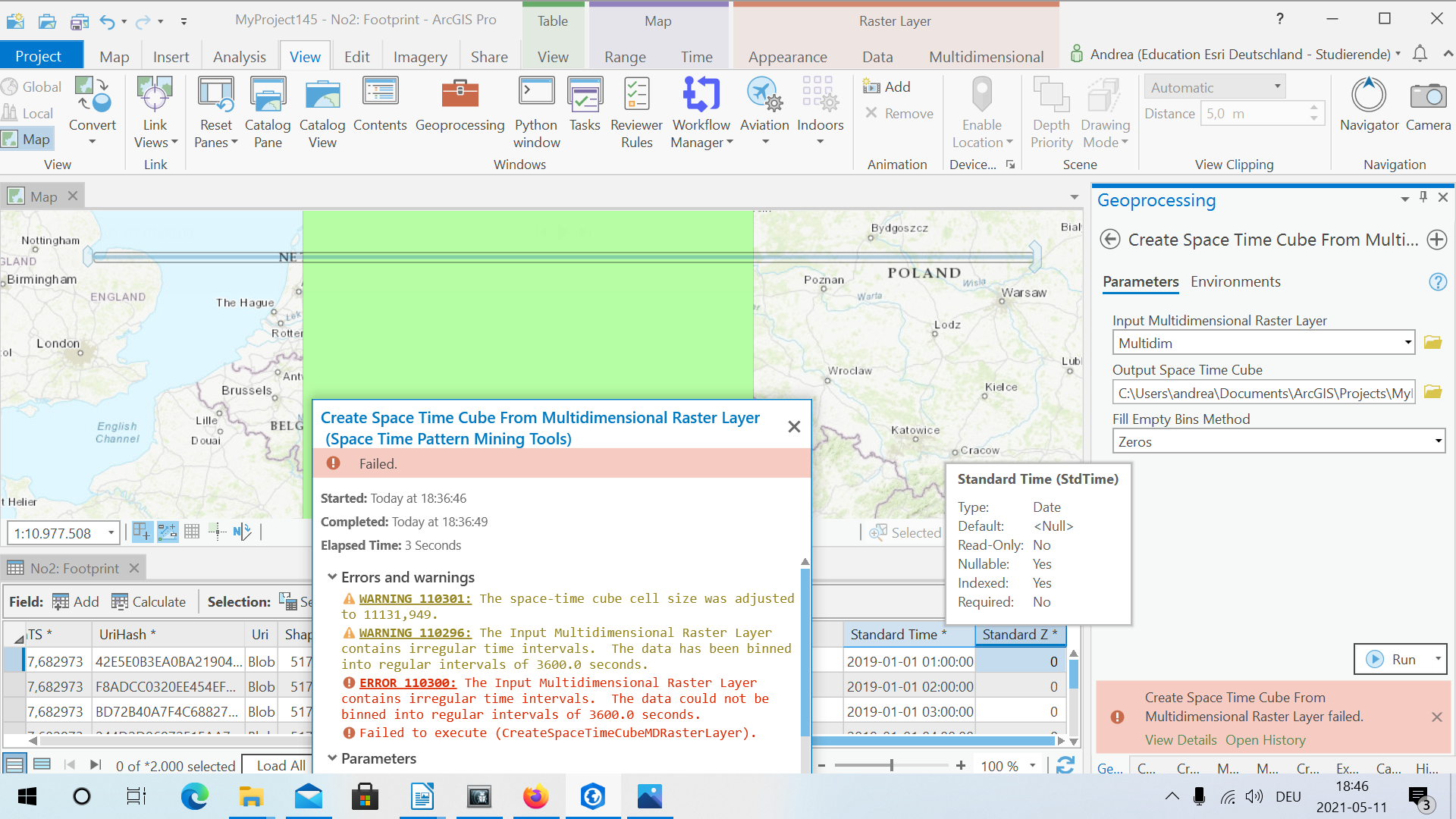Image resolution: width=1456 pixels, height=819 pixels.
Task: Toggle show selected records button
Action: [x=42, y=765]
